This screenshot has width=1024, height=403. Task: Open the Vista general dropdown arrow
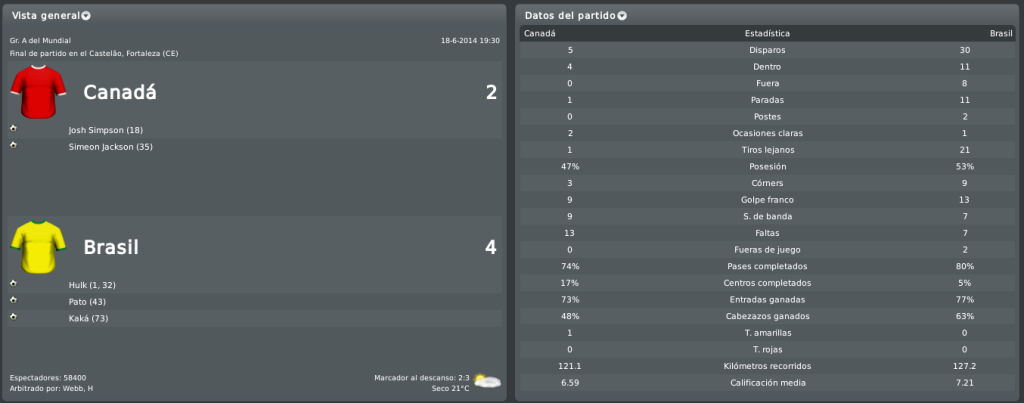click(86, 16)
